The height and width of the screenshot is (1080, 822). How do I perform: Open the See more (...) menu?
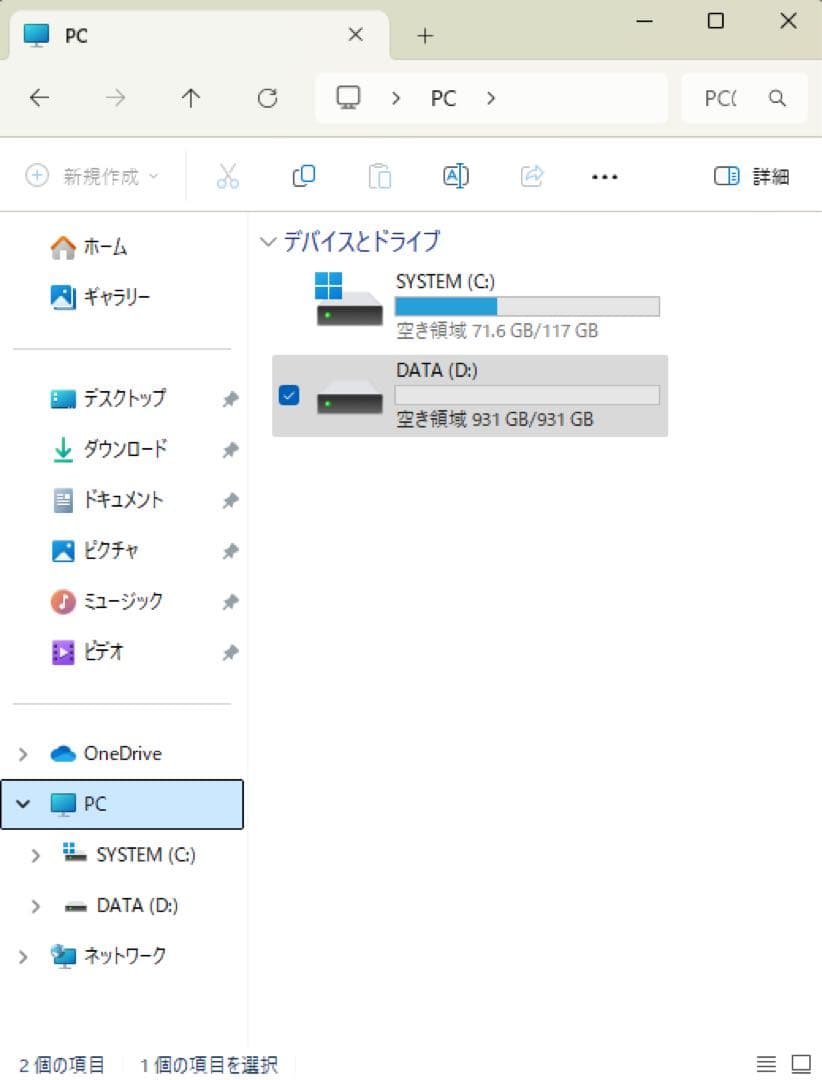point(604,176)
